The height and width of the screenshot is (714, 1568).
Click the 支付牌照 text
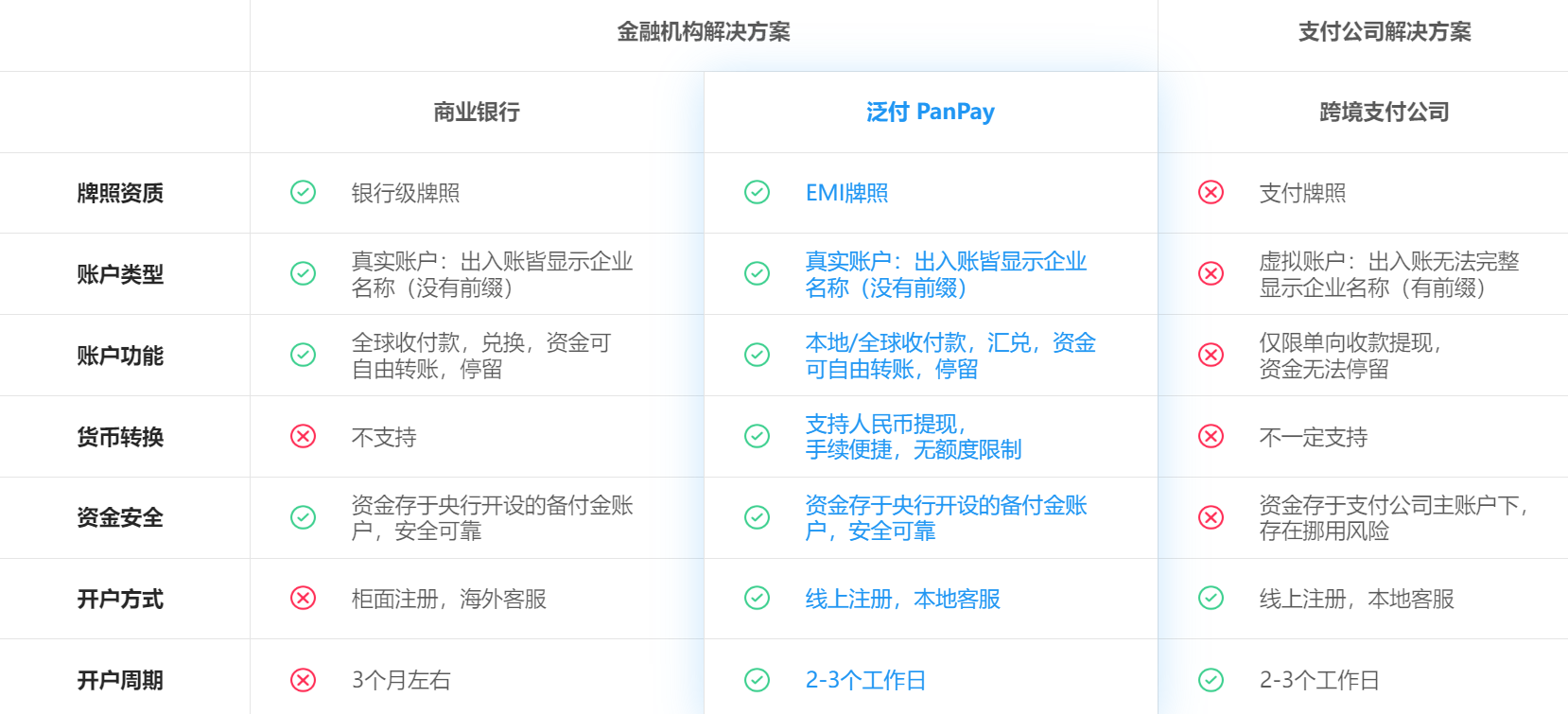pos(1303,193)
